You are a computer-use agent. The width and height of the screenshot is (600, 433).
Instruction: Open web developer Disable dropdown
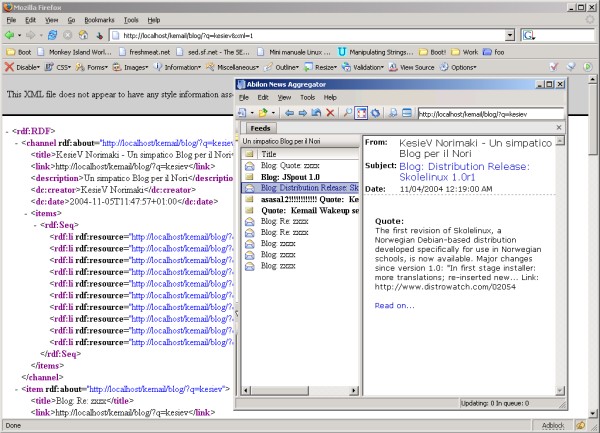22,67
